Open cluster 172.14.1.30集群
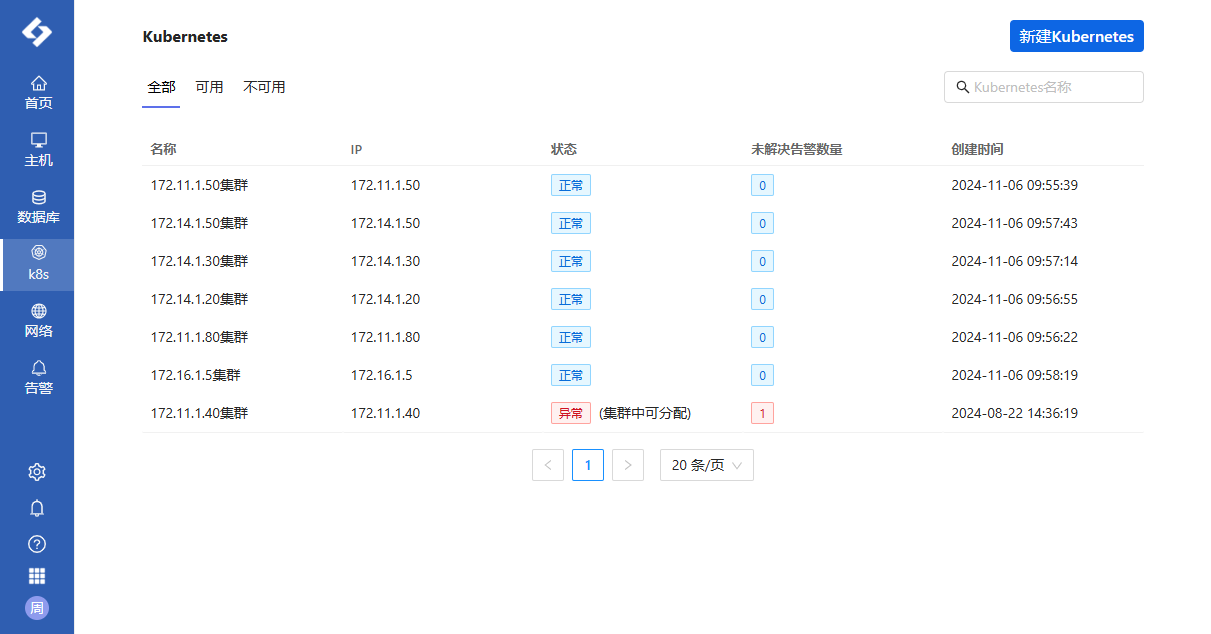Viewport: 1211px width, 634px height. [x=199, y=261]
